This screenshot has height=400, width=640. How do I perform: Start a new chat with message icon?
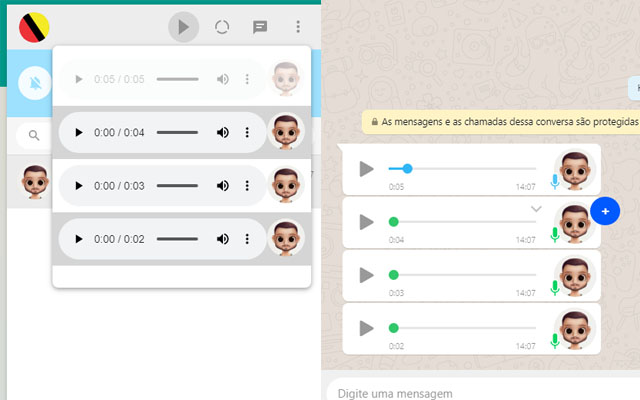click(x=260, y=27)
